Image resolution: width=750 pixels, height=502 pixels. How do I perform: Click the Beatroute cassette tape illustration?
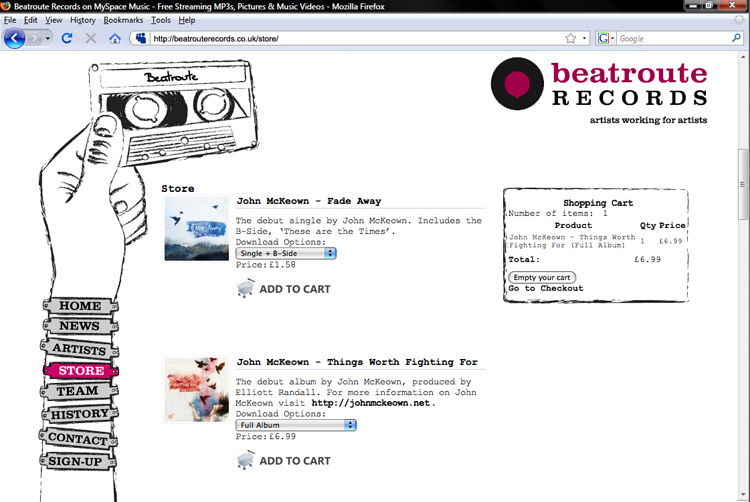point(173,111)
